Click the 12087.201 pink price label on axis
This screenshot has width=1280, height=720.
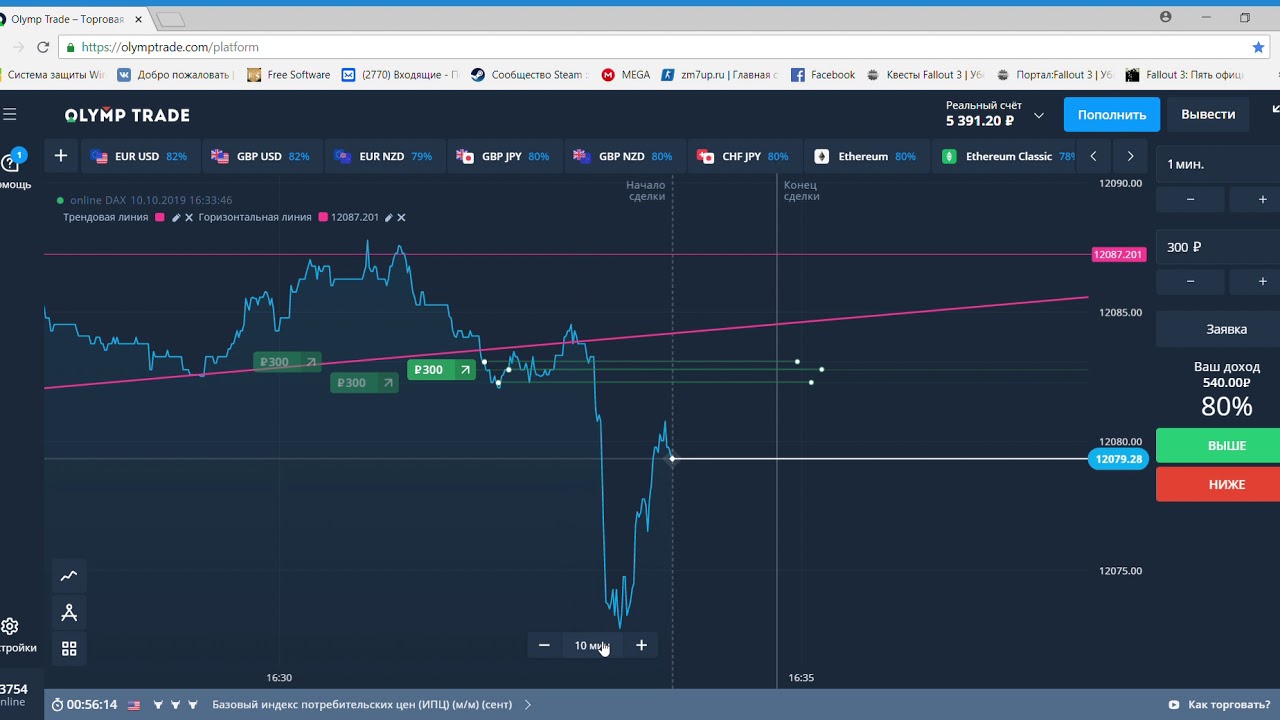(x=1118, y=255)
